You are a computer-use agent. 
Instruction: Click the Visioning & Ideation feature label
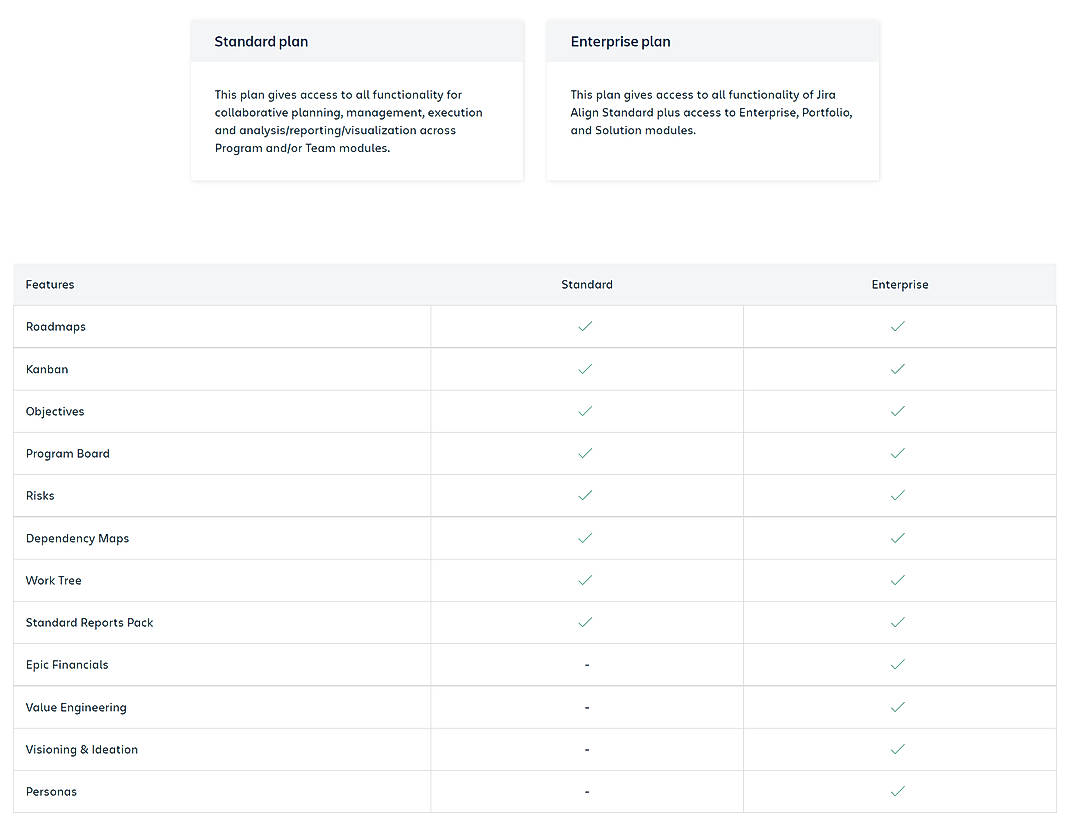pyautogui.click(x=81, y=749)
